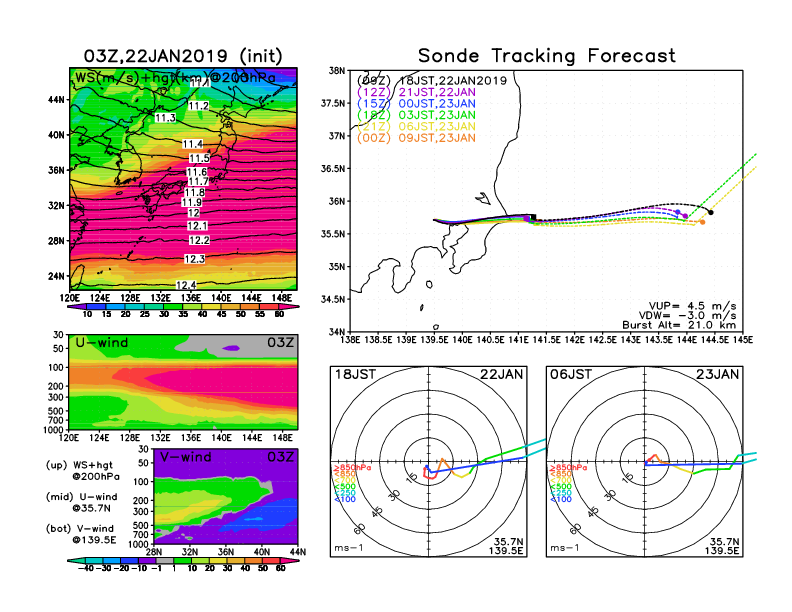The image size is (792, 612).
Task: Click the "(mid) U-wind @35.7N" note
Action: [x=81, y=502]
